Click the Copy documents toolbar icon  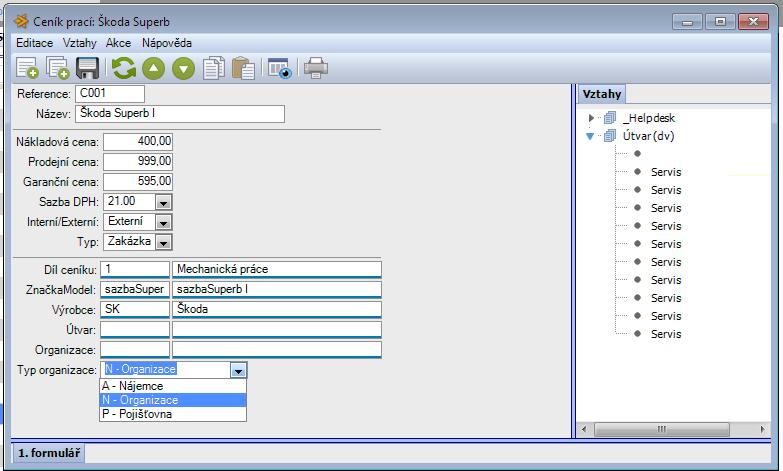(214, 68)
